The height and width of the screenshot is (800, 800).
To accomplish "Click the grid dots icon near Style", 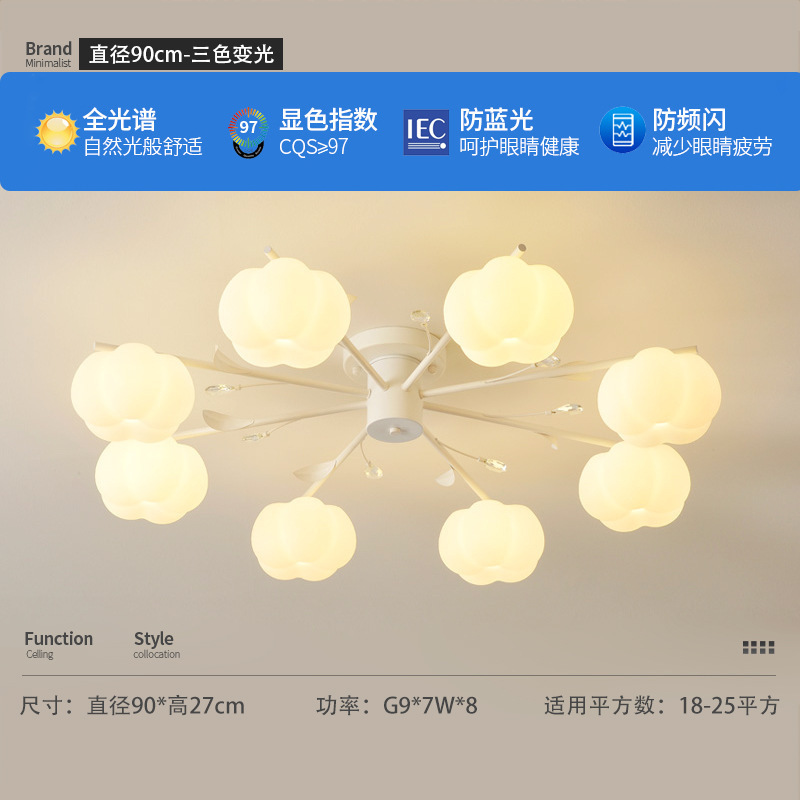I will [758, 647].
